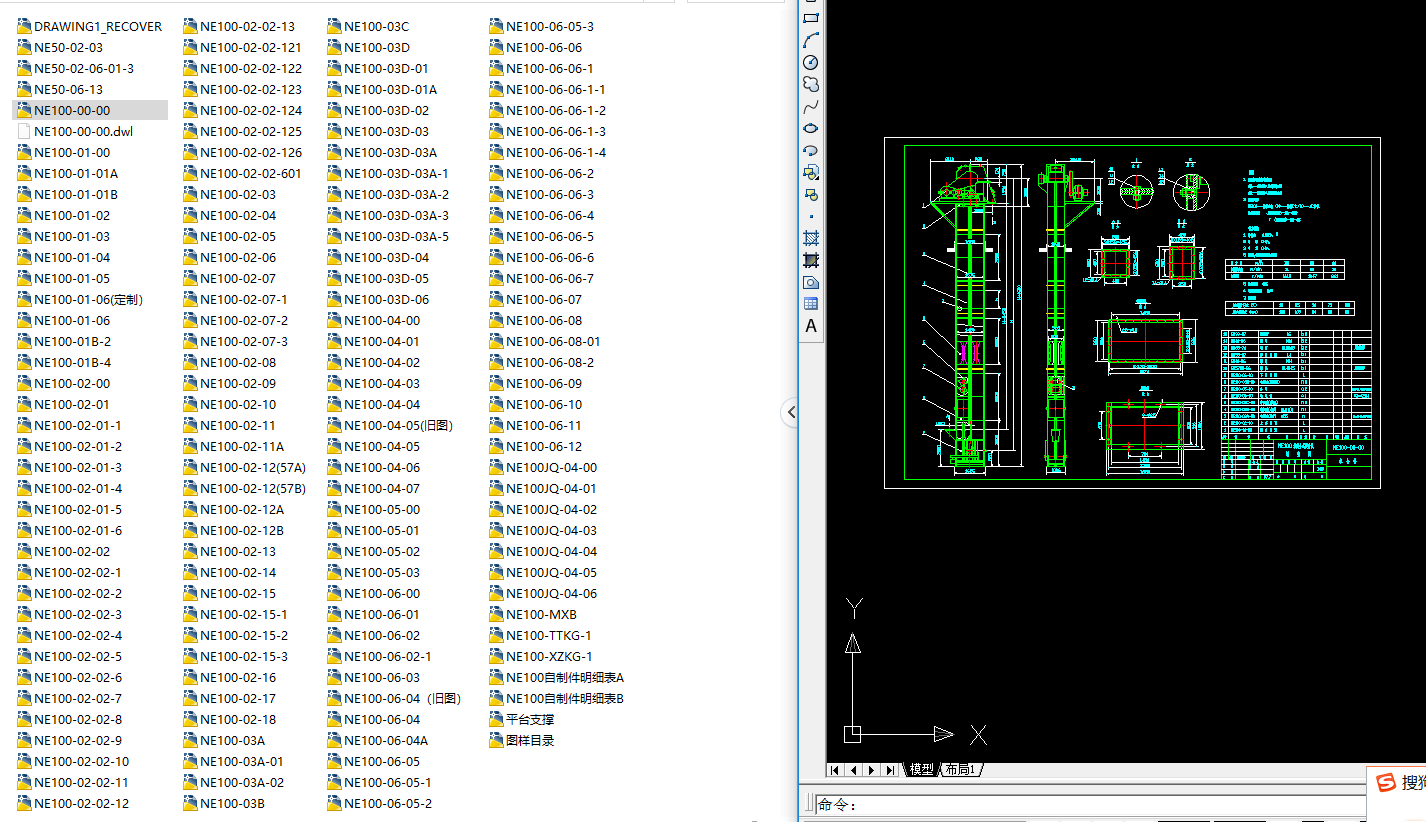This screenshot has width=1426, height=822.
Task: Collapse the file panel with the arrow handle
Action: pos(791,411)
